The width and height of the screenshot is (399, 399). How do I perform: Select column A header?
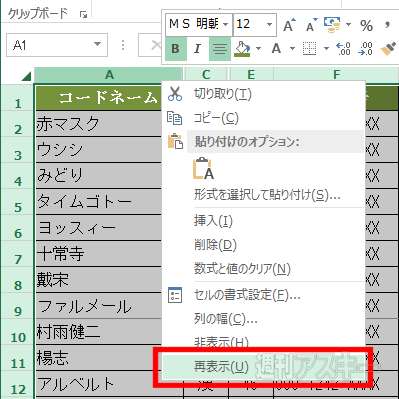point(109,75)
